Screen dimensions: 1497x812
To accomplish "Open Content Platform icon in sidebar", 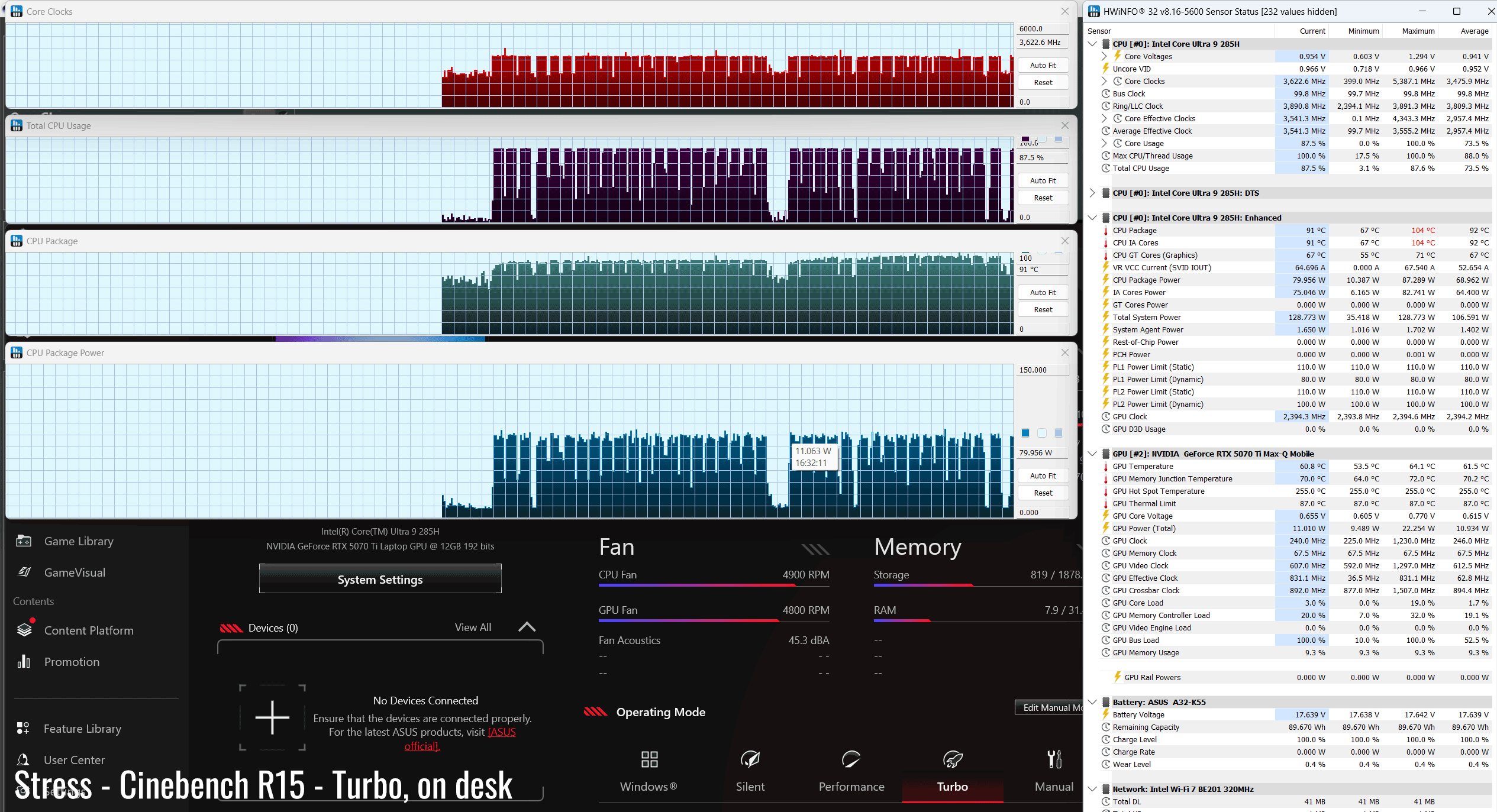I will click(x=24, y=629).
